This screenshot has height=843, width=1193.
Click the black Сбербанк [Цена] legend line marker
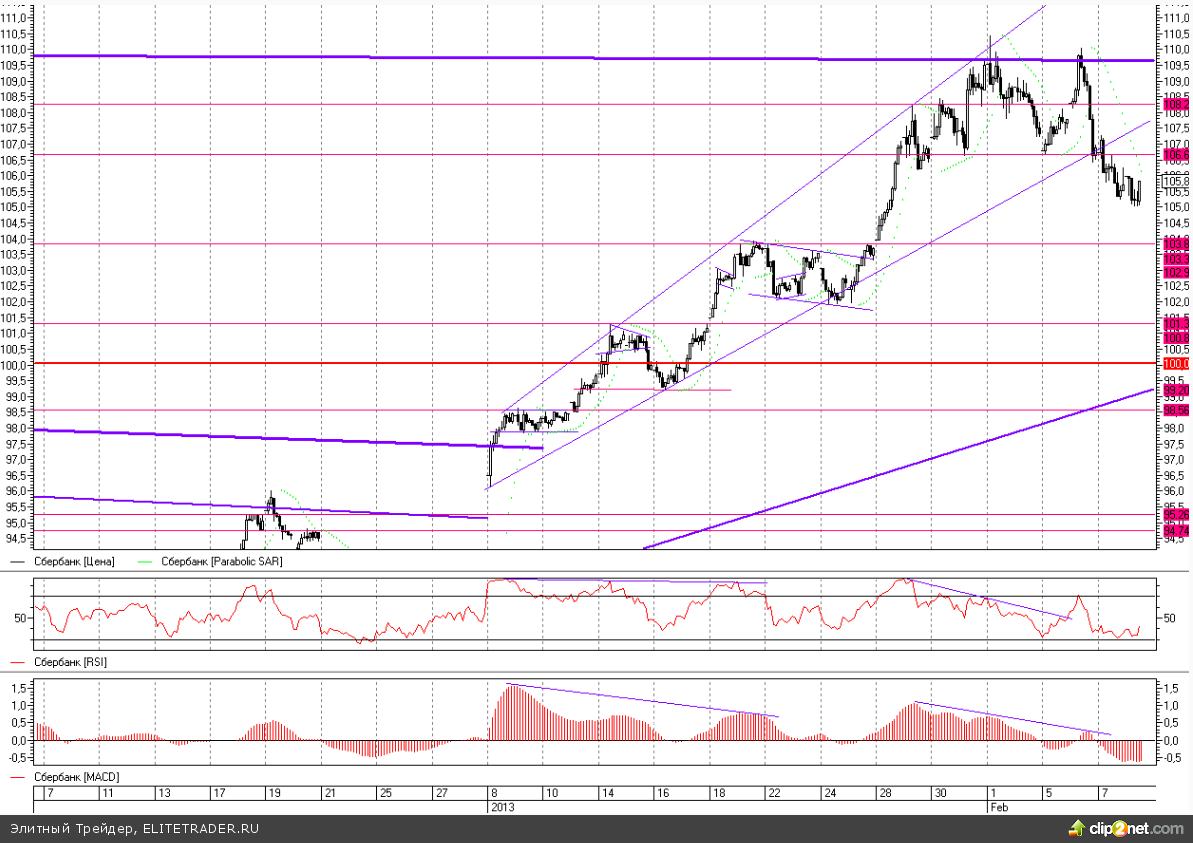click(x=18, y=562)
